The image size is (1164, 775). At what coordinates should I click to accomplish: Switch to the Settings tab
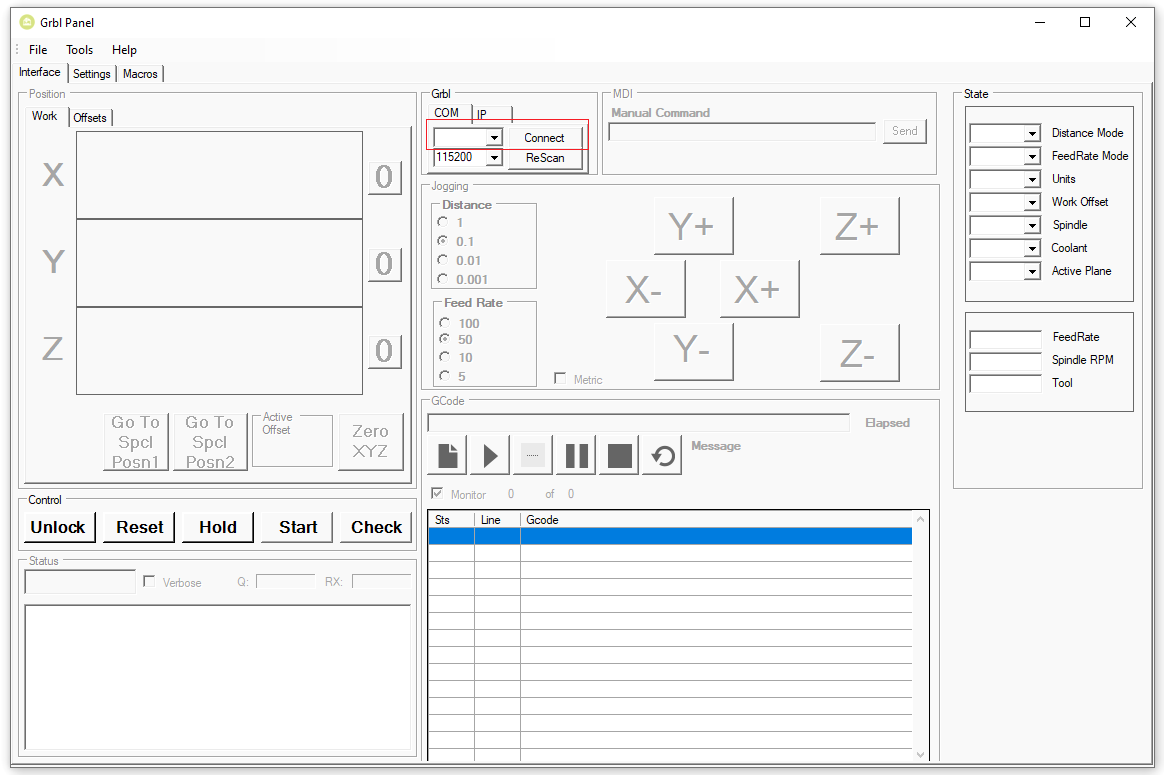tap(91, 73)
